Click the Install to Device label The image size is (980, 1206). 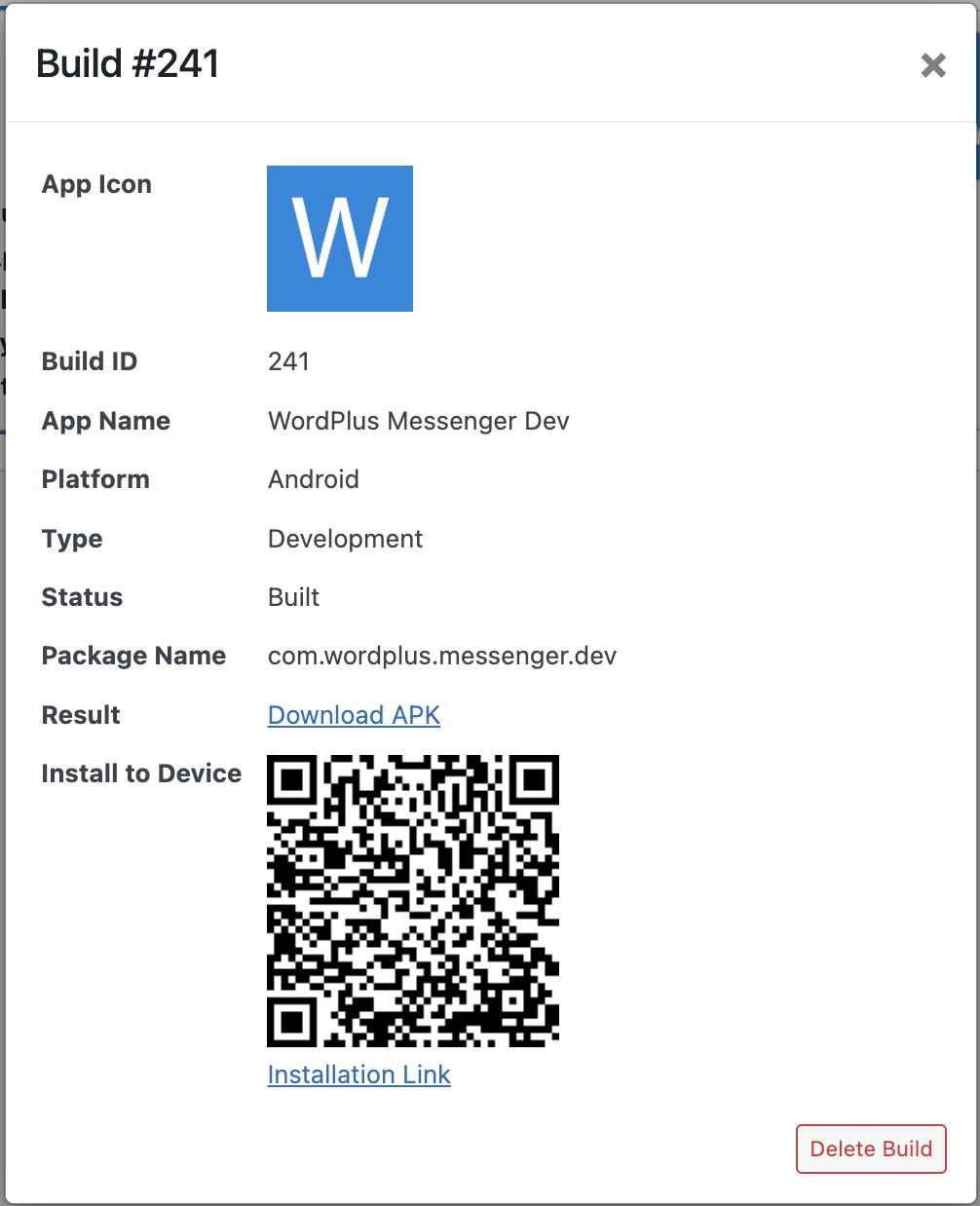coord(141,773)
